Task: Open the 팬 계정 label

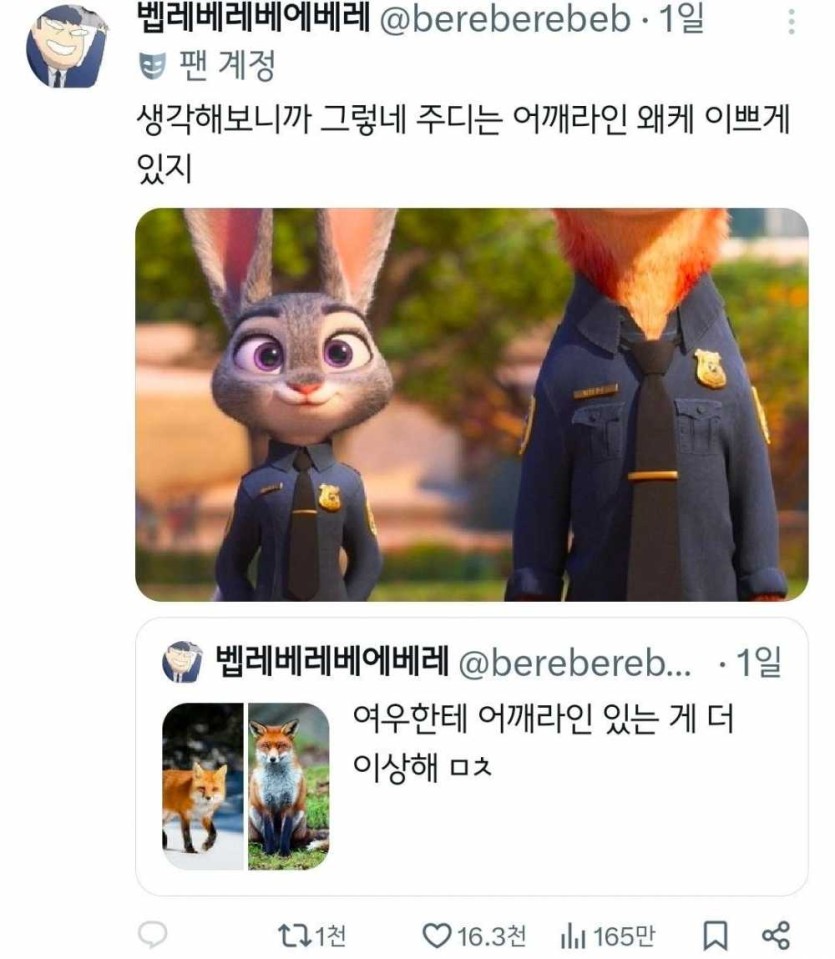Action: [x=227, y=65]
